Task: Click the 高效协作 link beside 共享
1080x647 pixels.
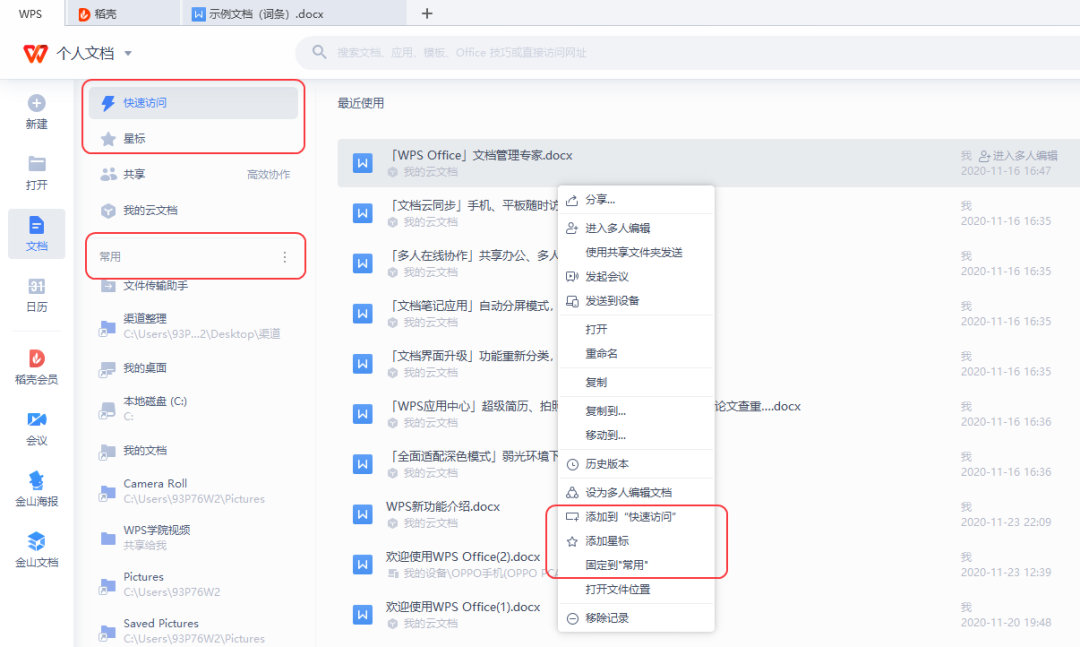Action: click(269, 175)
